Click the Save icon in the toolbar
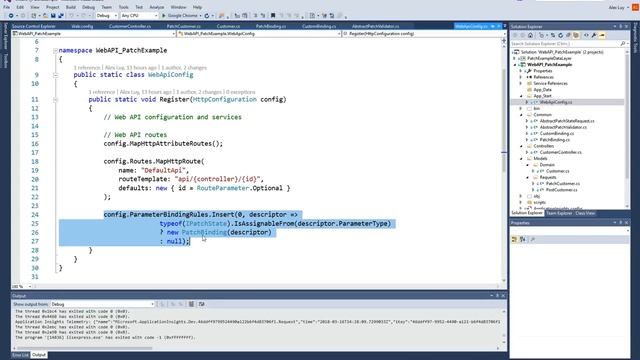 click(53, 16)
